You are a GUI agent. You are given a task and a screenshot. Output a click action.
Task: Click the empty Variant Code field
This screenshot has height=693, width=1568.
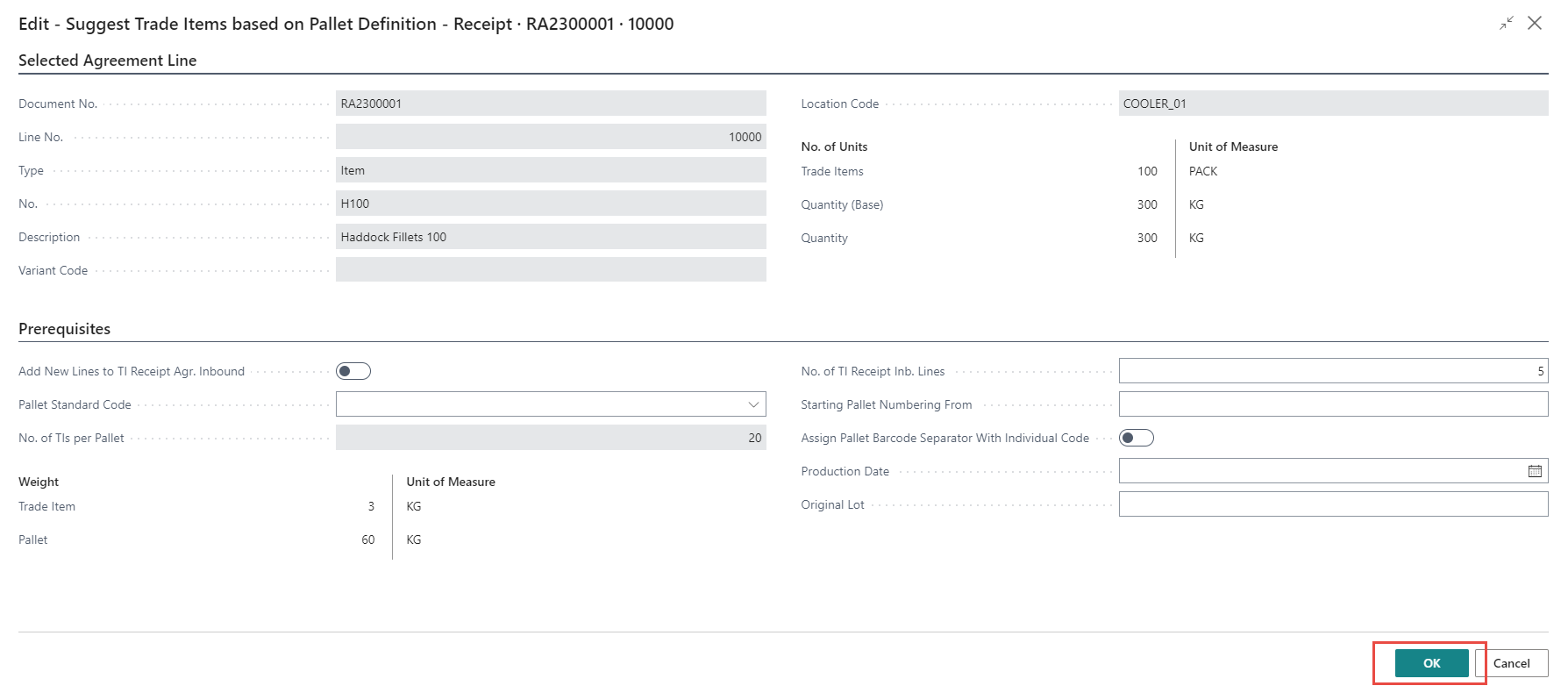pos(550,270)
